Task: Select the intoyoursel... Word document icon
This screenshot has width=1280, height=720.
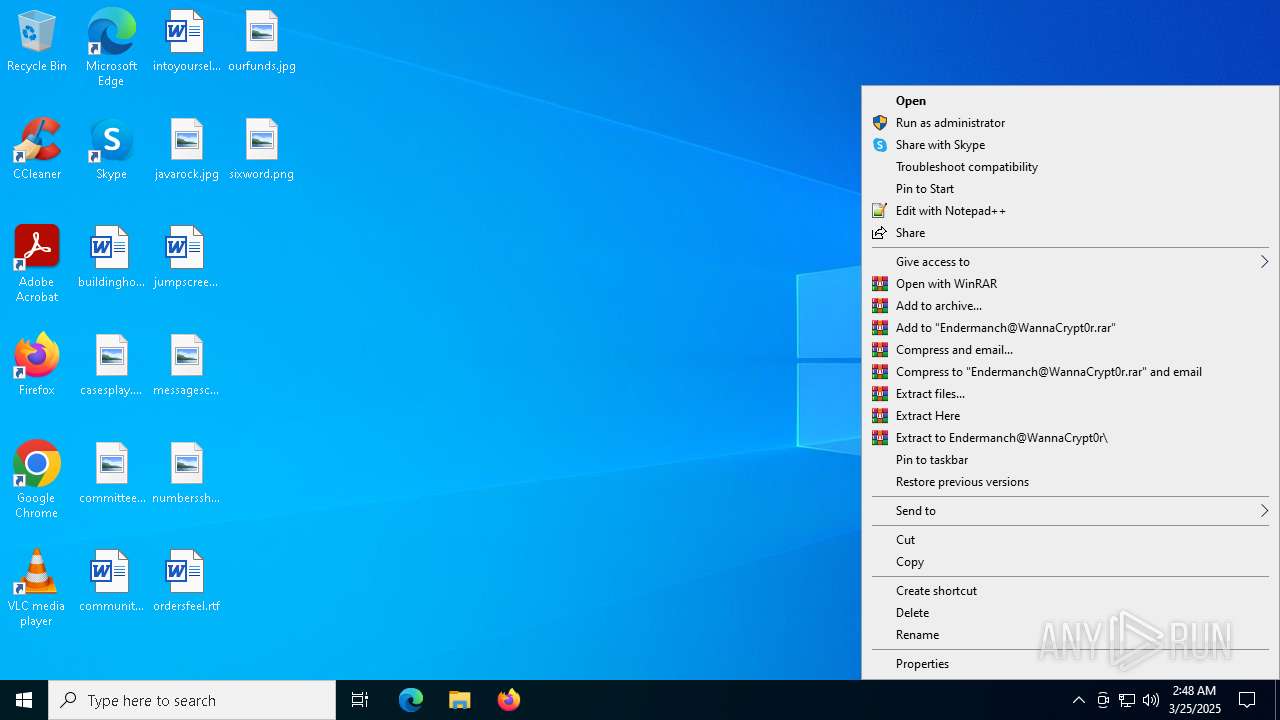Action: (186, 42)
